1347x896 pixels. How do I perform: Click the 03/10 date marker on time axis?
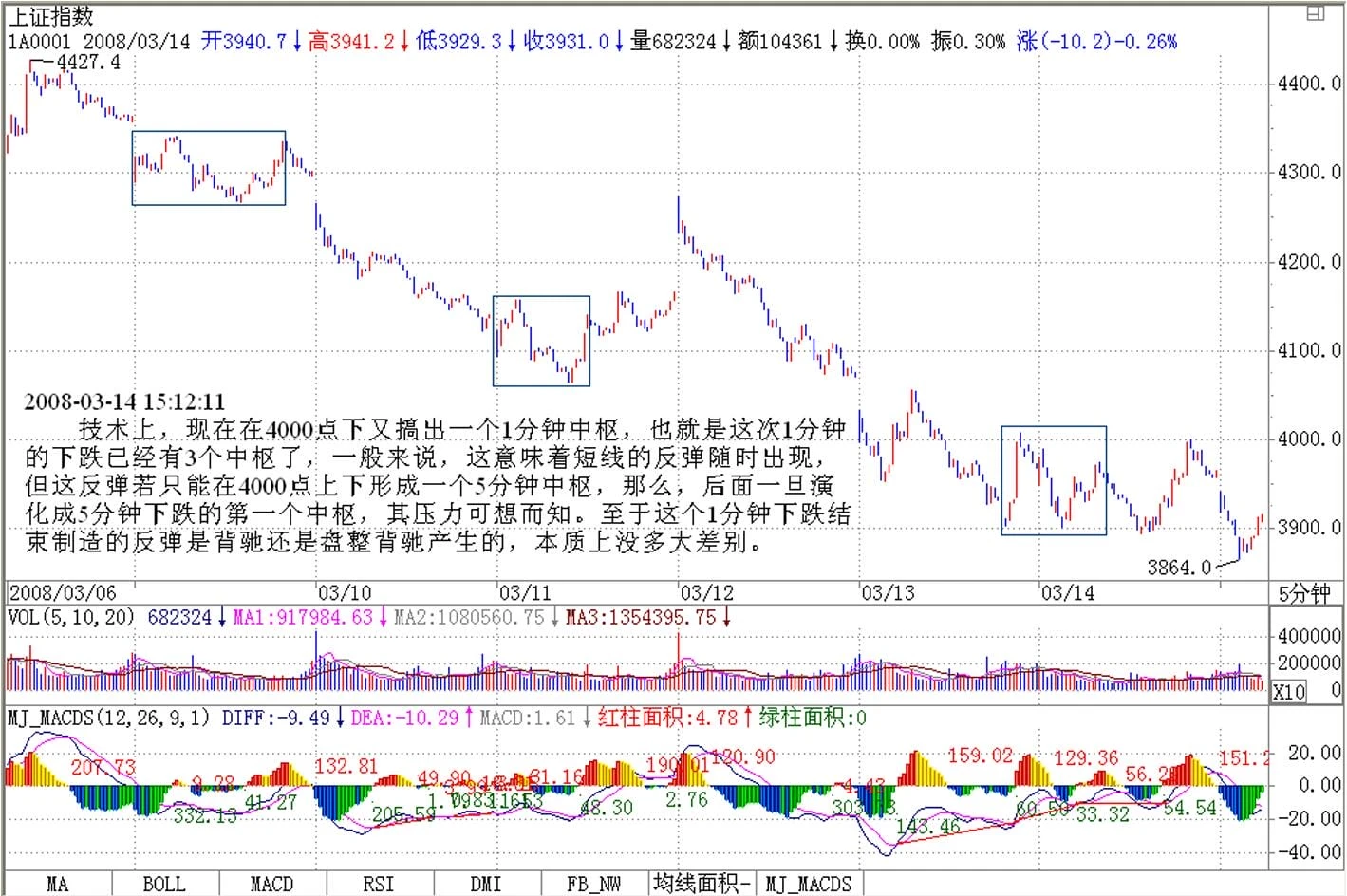tap(344, 593)
